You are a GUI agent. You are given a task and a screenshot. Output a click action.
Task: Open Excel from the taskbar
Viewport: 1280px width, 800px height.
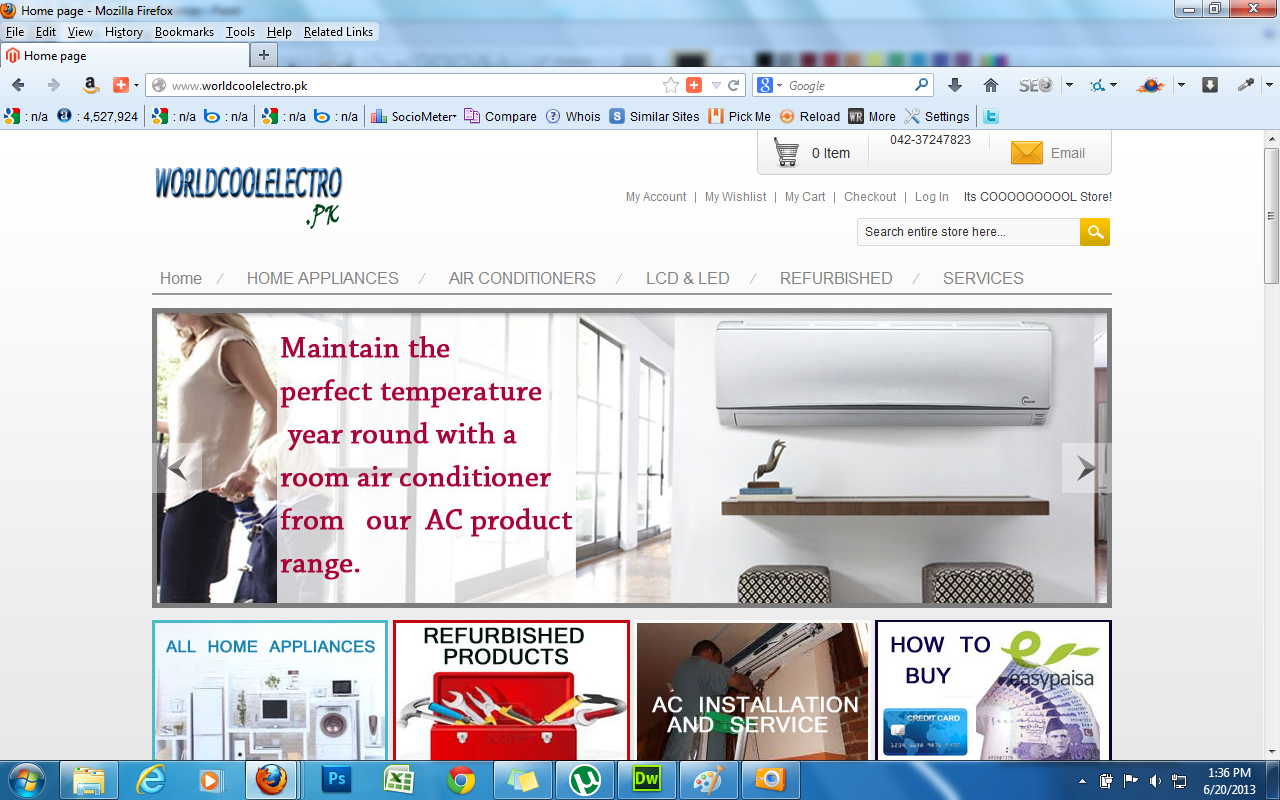[x=399, y=779]
